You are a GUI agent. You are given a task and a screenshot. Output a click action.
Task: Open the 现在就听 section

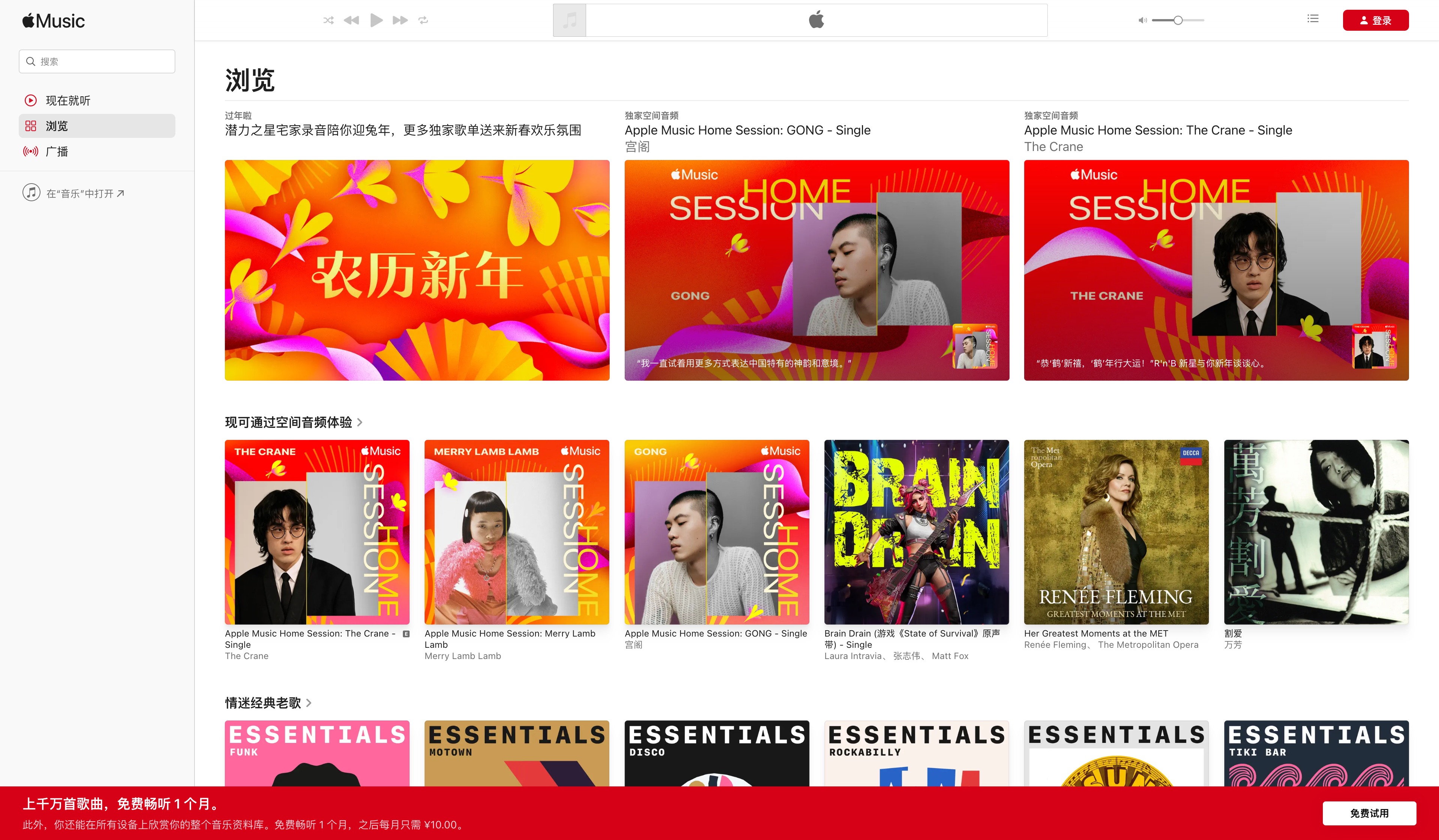(97, 100)
